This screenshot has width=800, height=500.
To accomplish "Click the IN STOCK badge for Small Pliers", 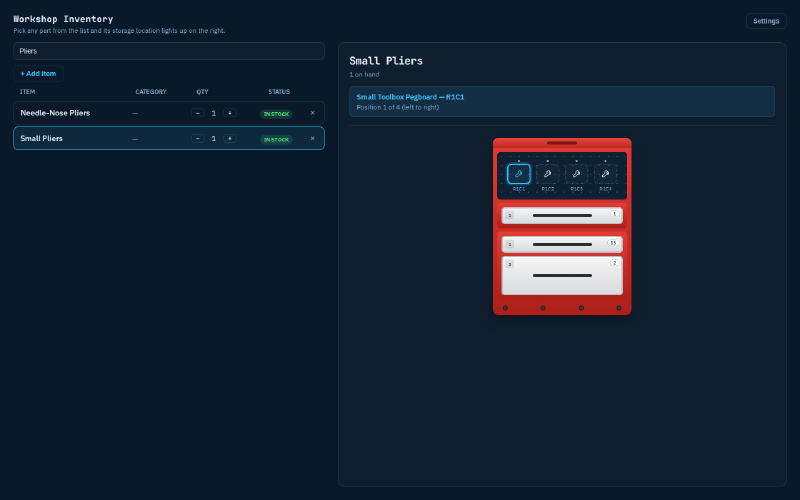I will pos(276,139).
